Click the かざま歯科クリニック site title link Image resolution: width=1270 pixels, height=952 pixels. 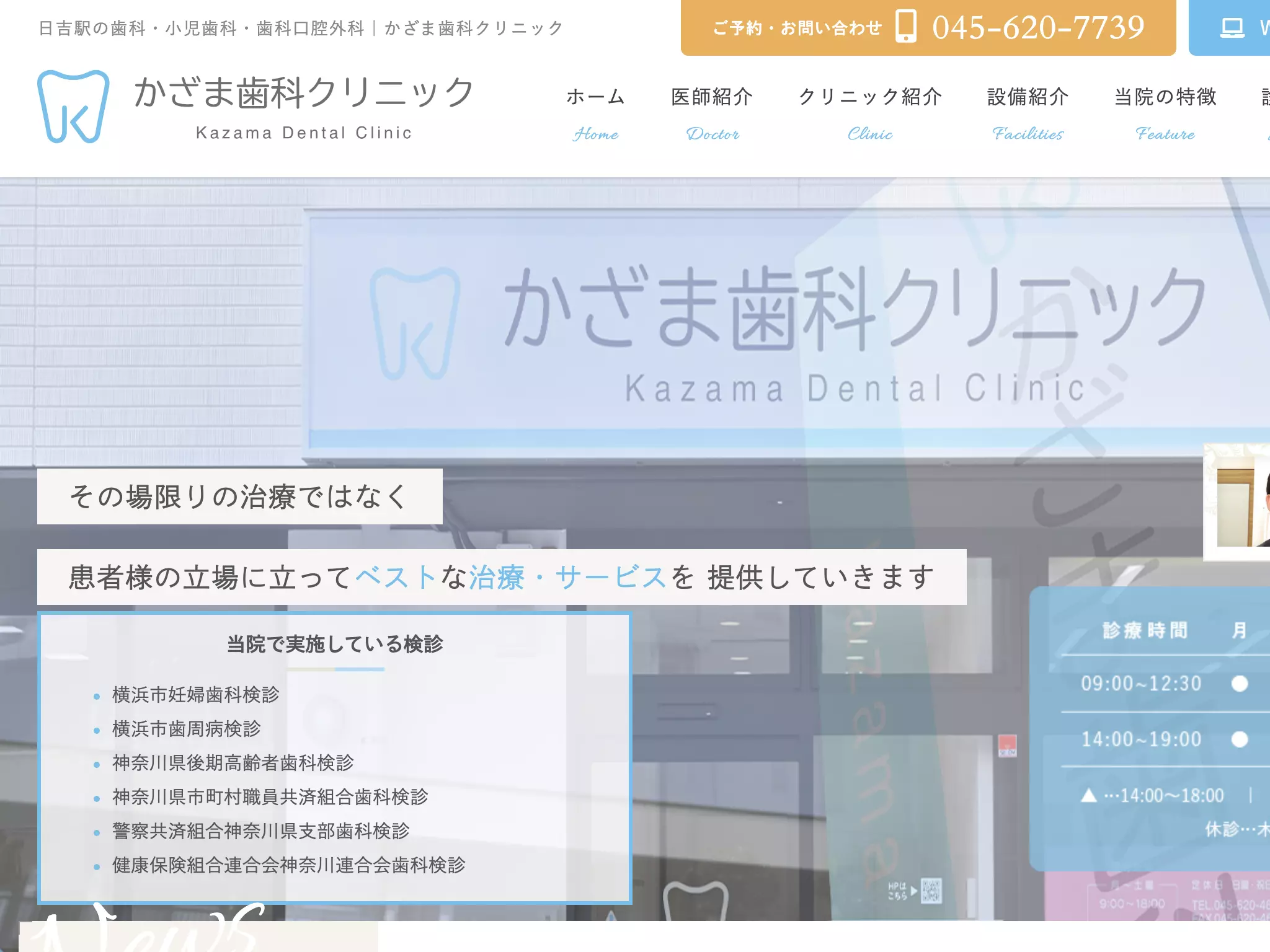[x=304, y=93]
